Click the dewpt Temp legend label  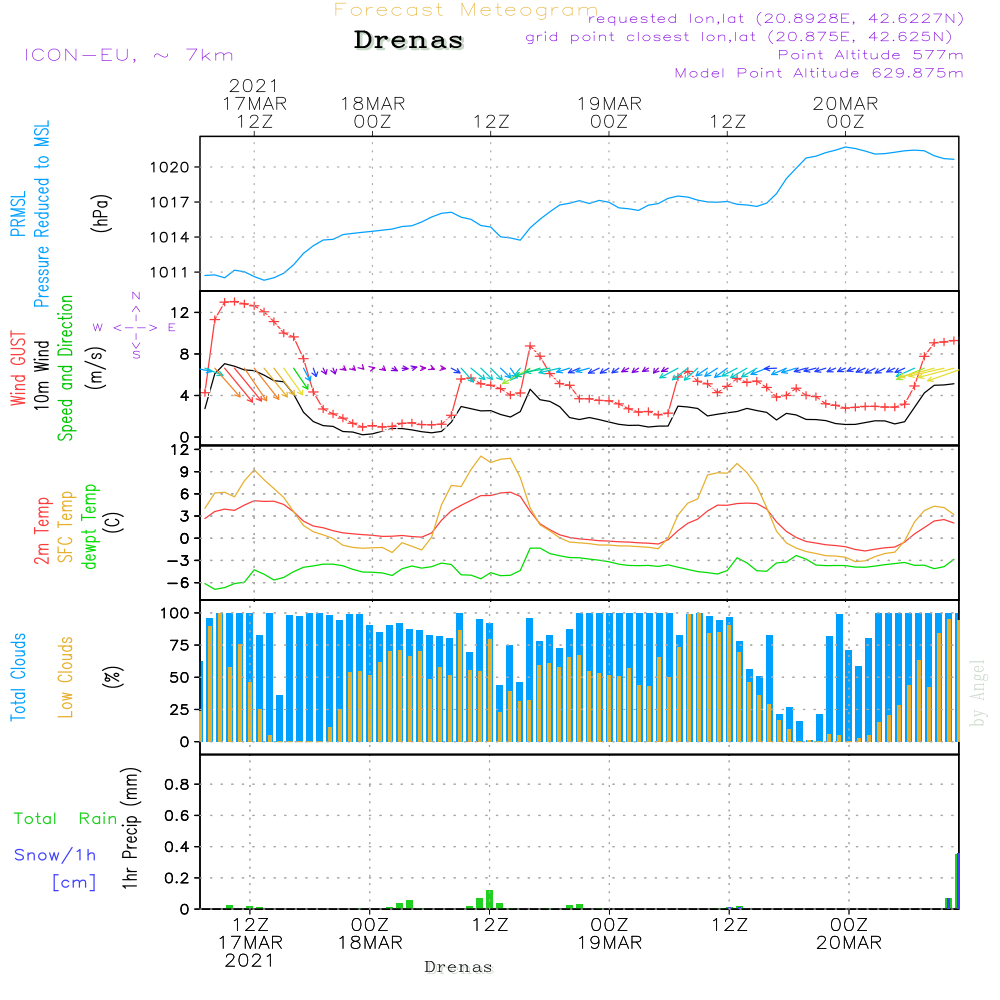(90, 527)
